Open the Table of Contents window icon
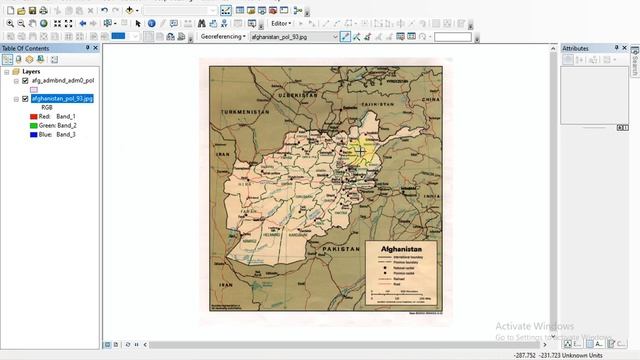The image size is (640, 360). (x=240, y=10)
